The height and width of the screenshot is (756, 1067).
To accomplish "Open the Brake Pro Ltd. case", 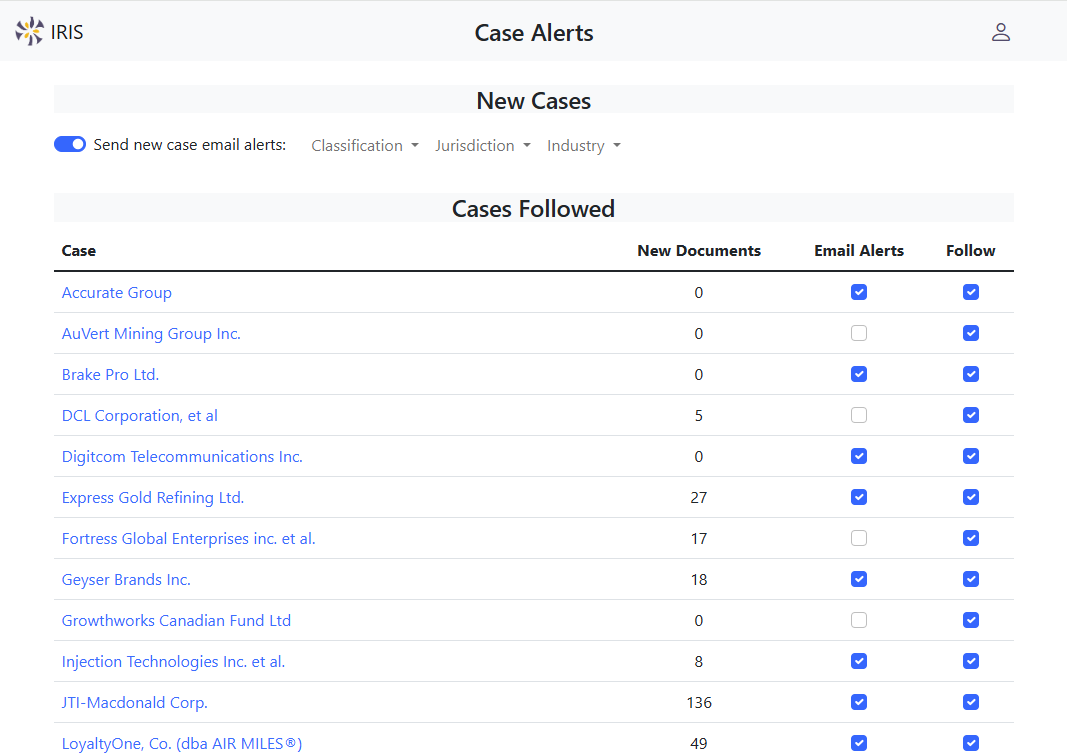I will pyautogui.click(x=110, y=374).
